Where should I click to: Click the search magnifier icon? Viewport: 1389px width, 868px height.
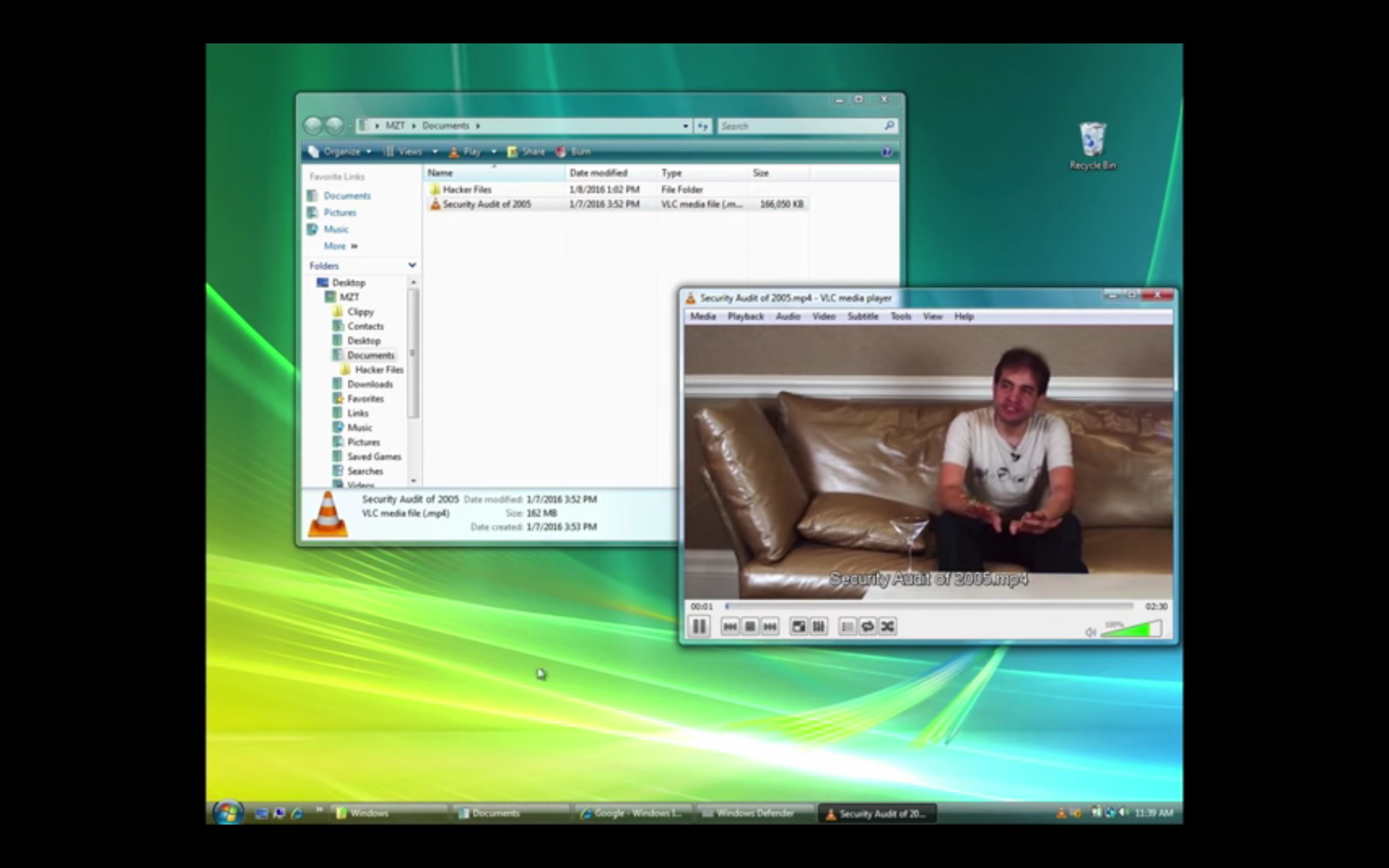[889, 125]
